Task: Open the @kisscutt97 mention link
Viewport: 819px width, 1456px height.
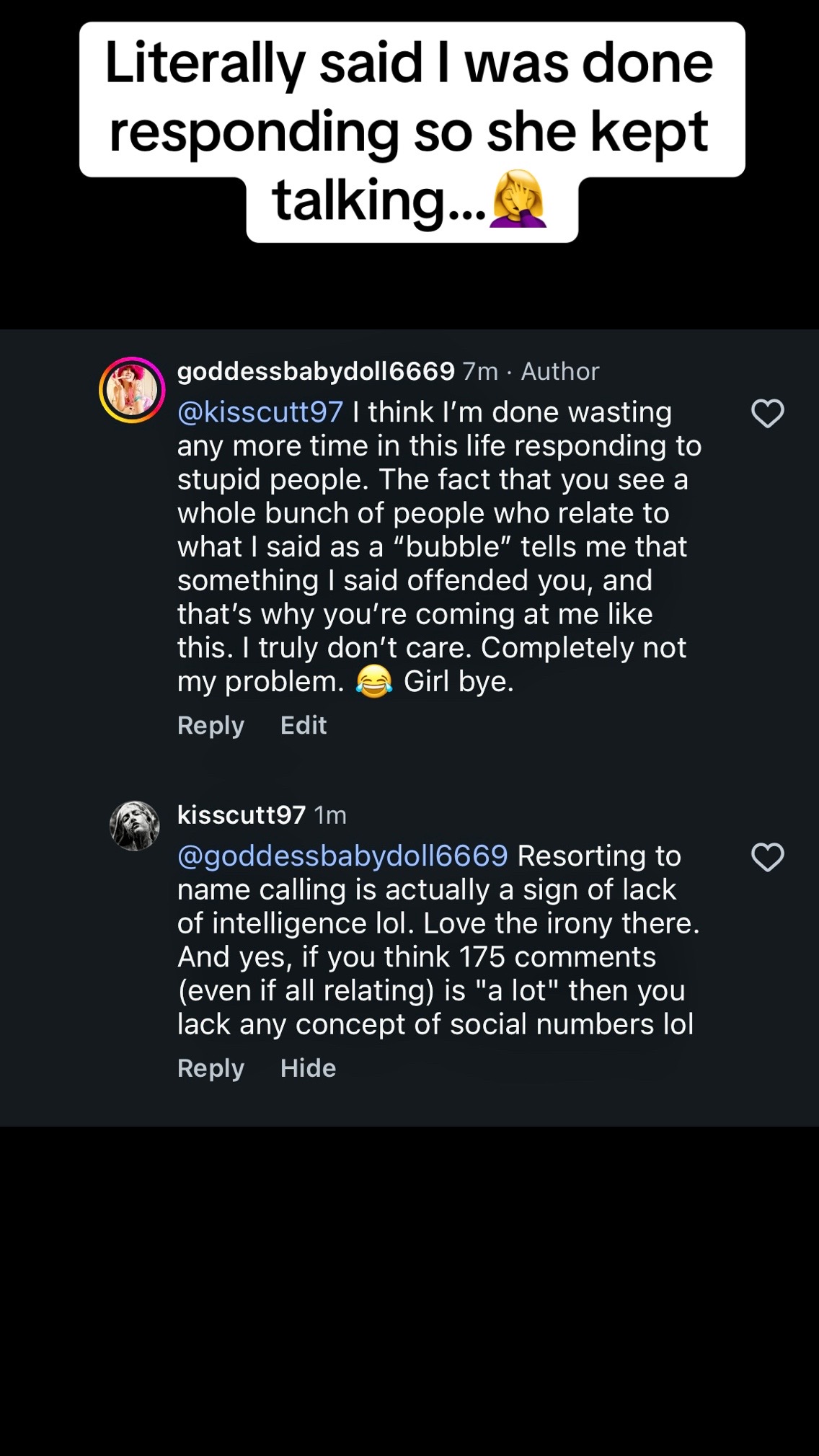Action: [x=260, y=412]
